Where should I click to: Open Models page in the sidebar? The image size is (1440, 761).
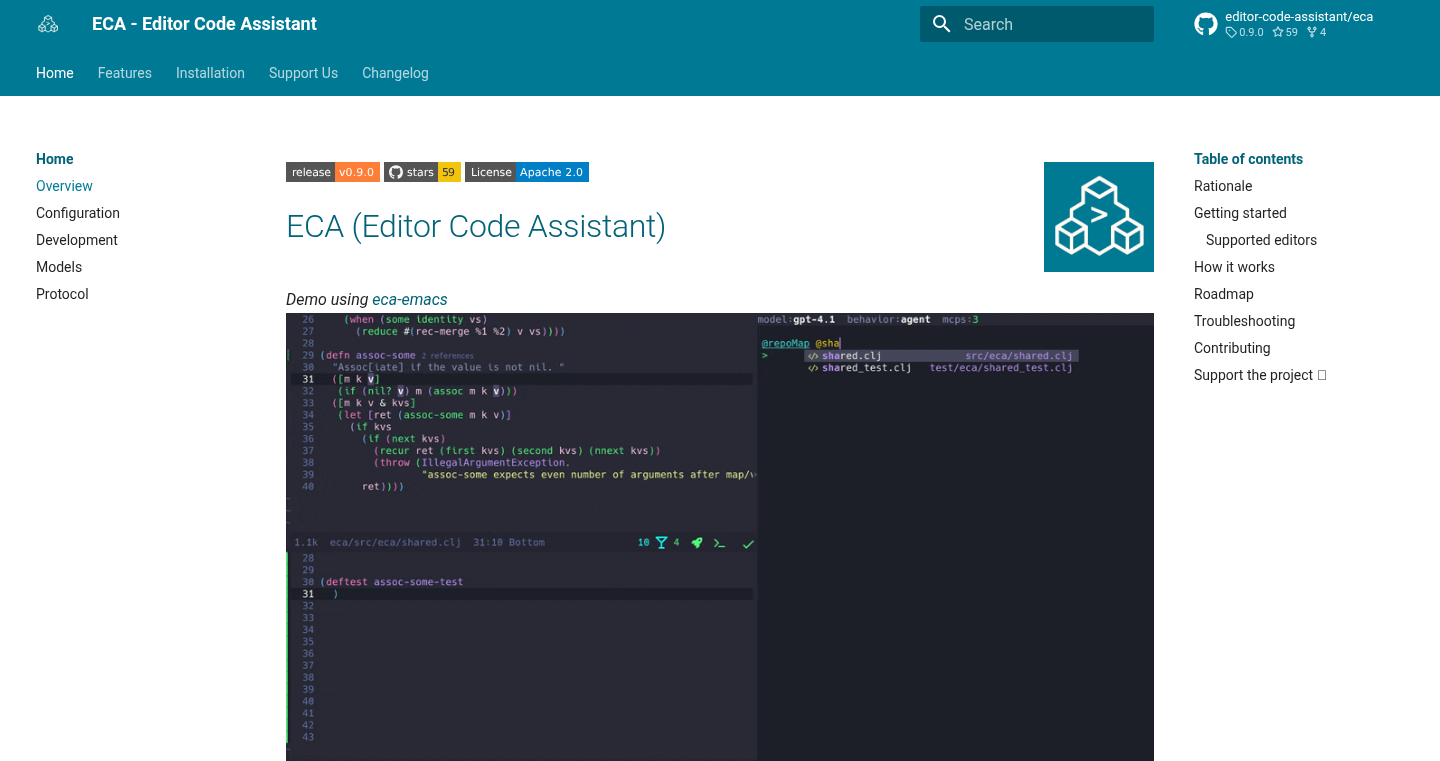pyautogui.click(x=59, y=267)
